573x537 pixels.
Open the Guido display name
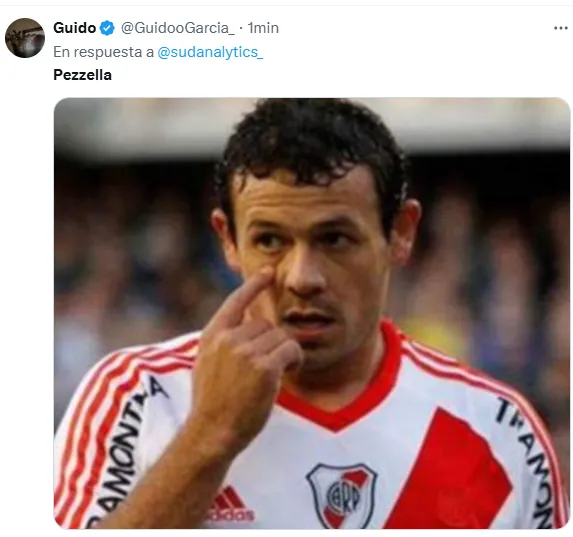point(75,28)
